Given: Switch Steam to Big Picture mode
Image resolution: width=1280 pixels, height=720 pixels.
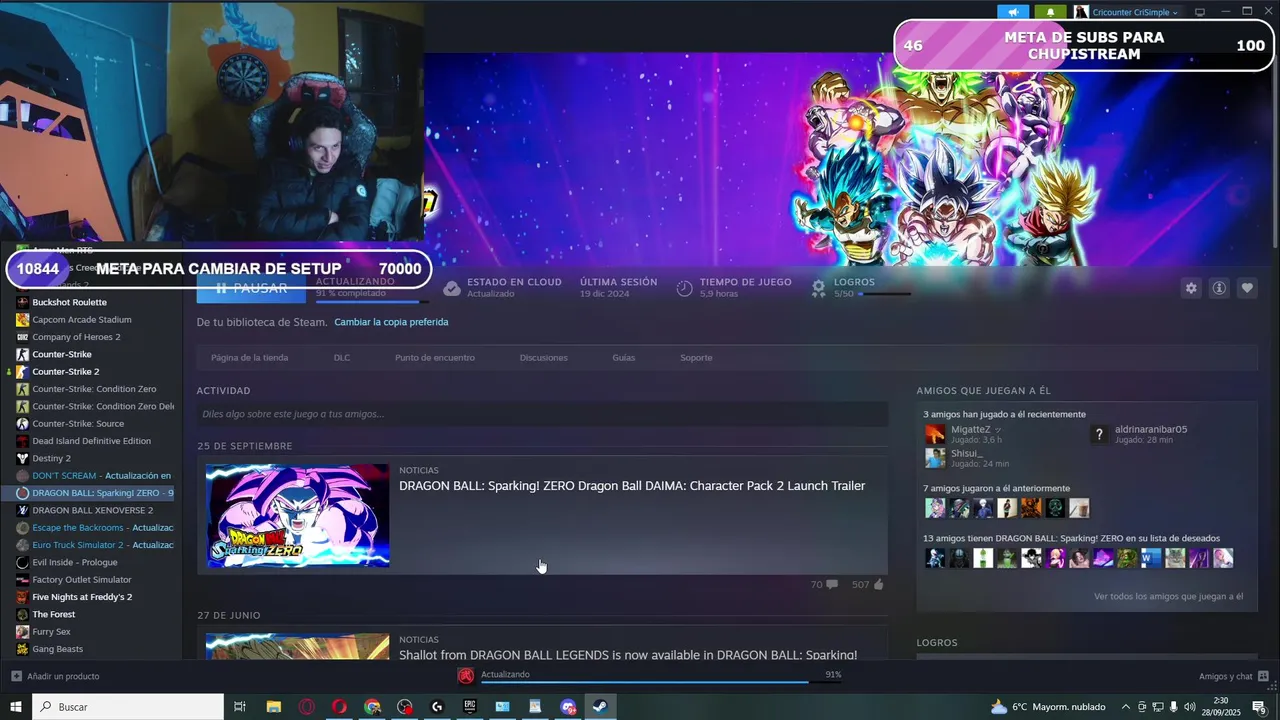Looking at the screenshot, I should (x=1200, y=12).
